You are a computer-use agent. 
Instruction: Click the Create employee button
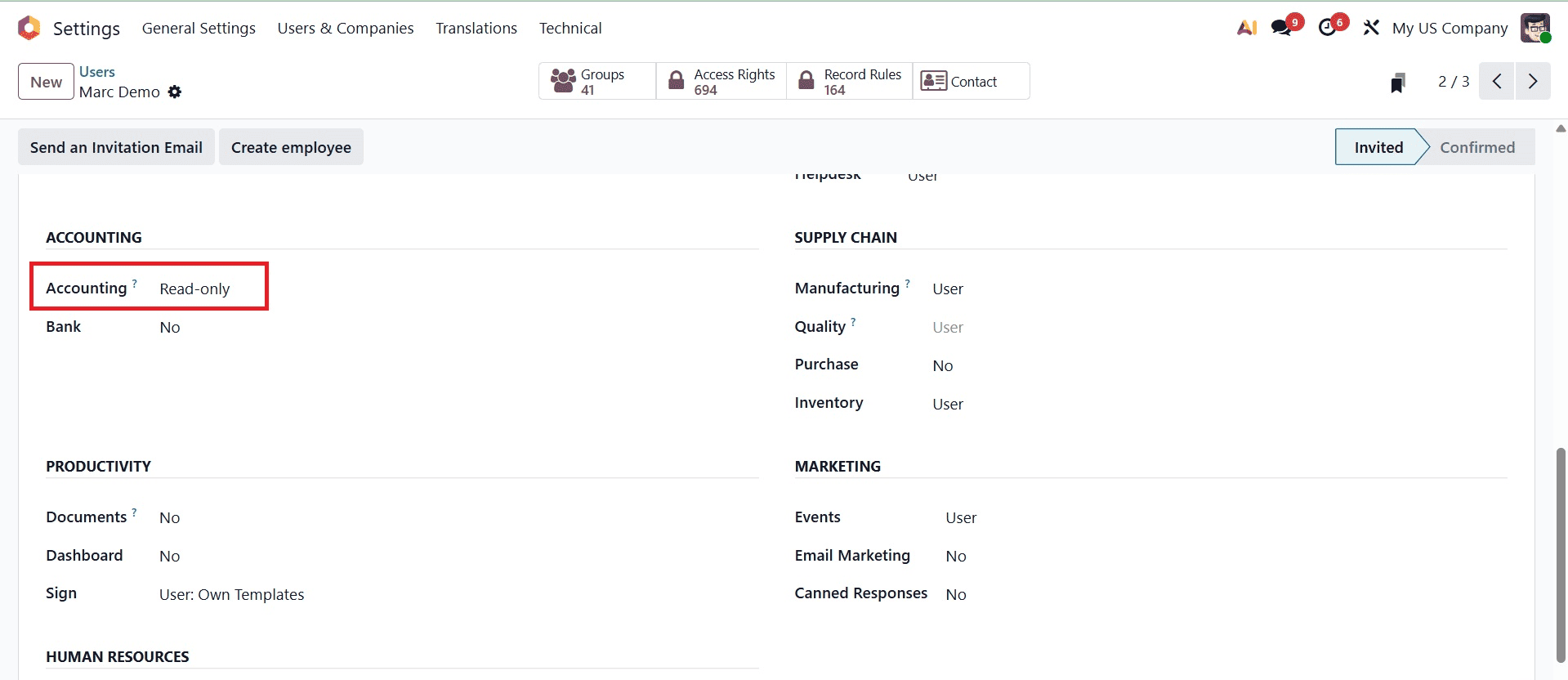291,147
